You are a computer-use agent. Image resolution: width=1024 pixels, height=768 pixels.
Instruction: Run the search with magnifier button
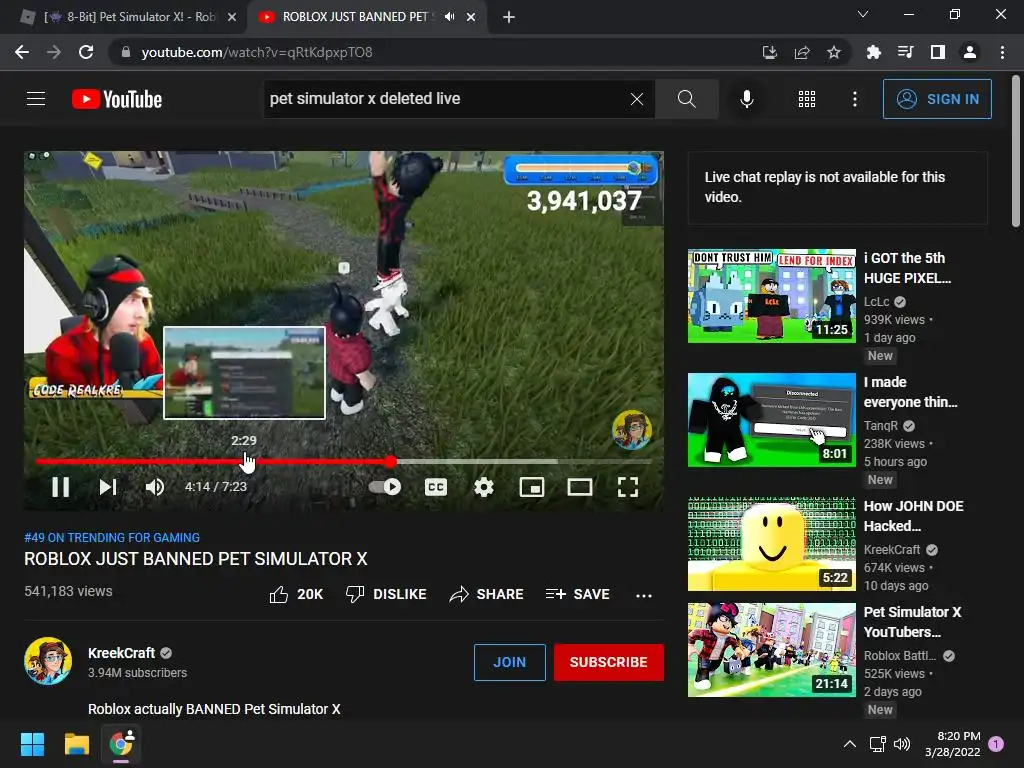click(686, 99)
